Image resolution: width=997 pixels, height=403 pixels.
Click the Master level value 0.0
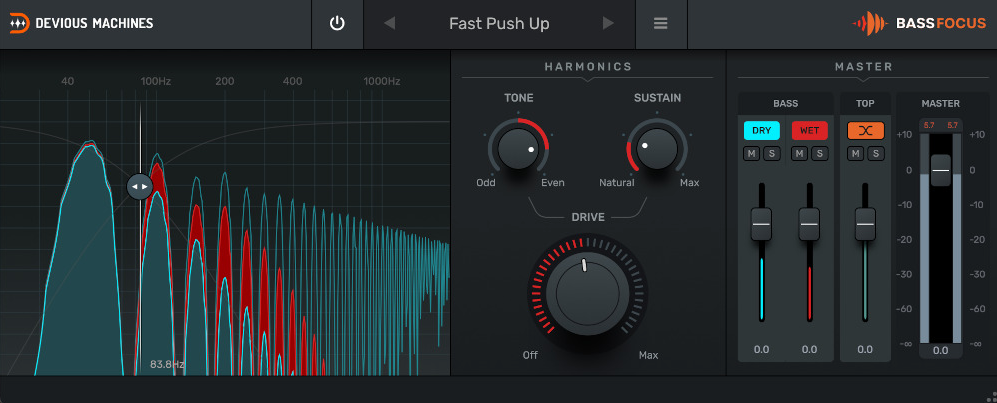click(x=940, y=350)
